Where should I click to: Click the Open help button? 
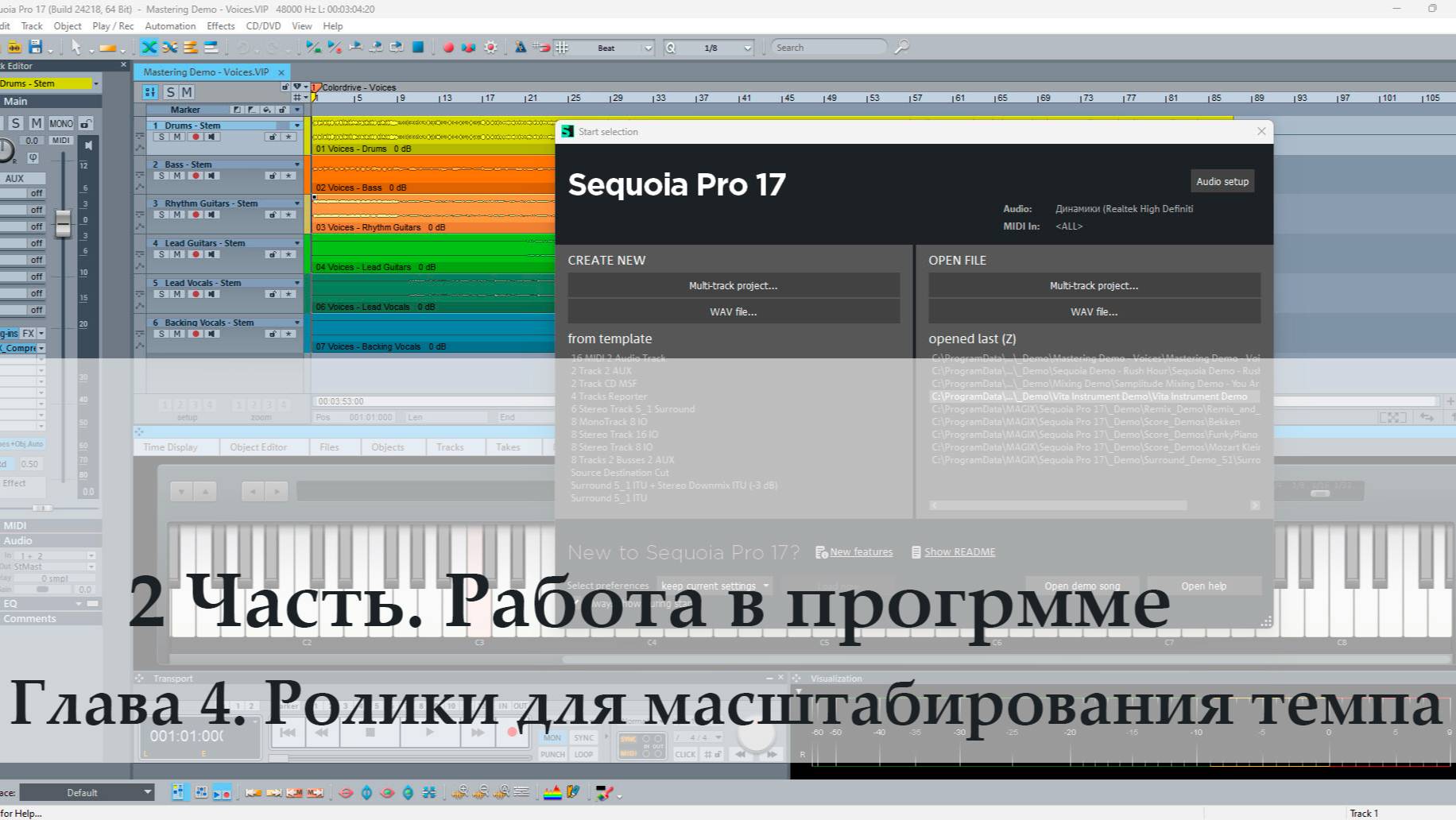point(1204,586)
